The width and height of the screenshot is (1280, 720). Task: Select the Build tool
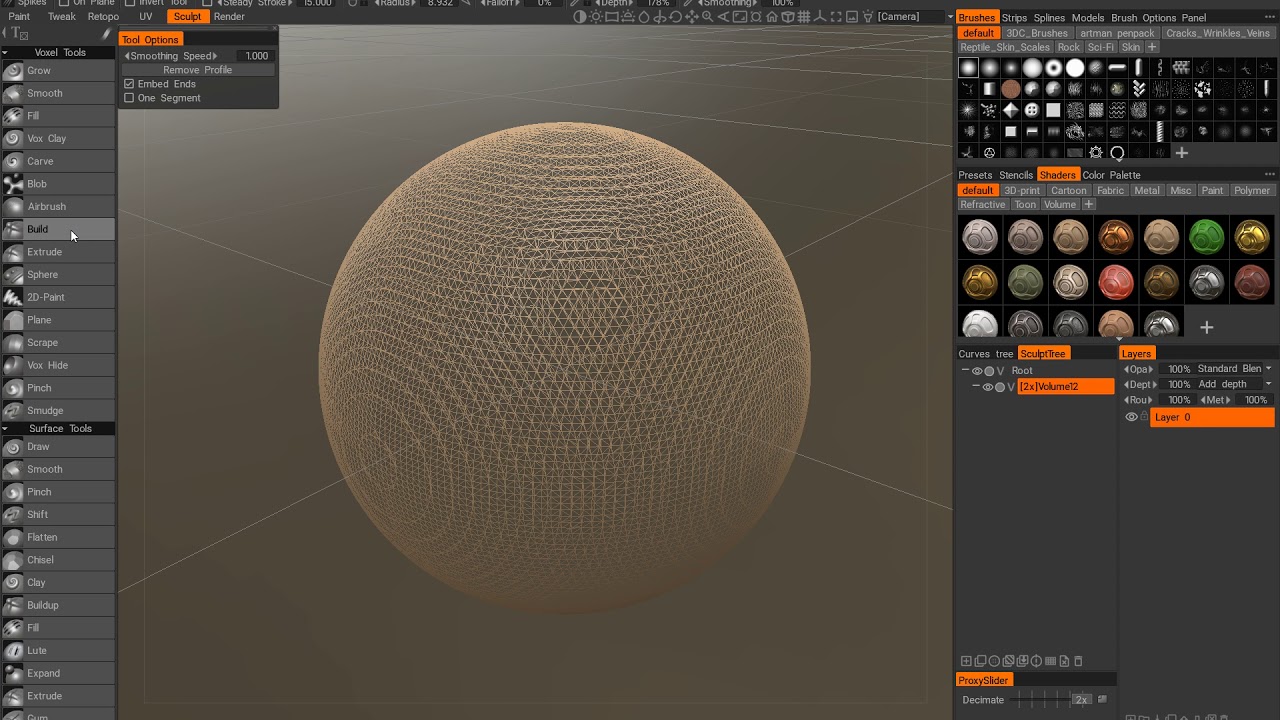[58, 229]
